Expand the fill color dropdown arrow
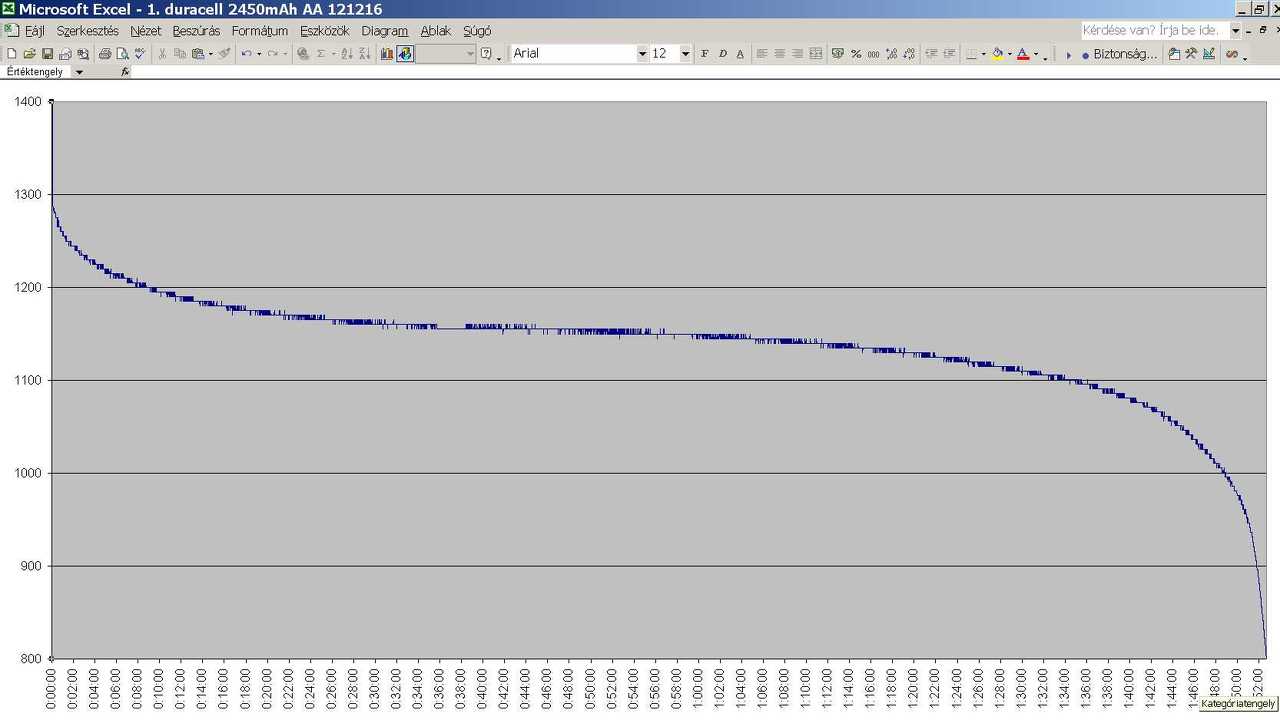The height and width of the screenshot is (720, 1280). tap(1009, 54)
